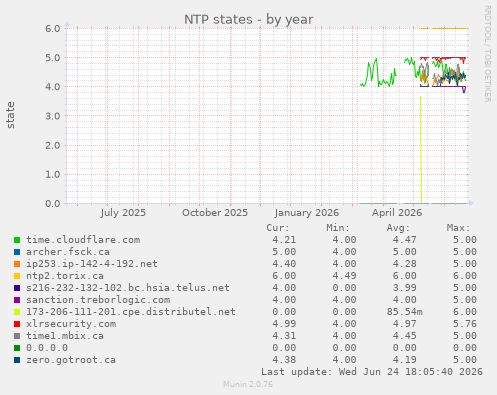Image resolution: width=497 pixels, height=395 pixels.
Task: Click the yellow ntp2.torix.ca legend swatch
Action: [x=17, y=276]
